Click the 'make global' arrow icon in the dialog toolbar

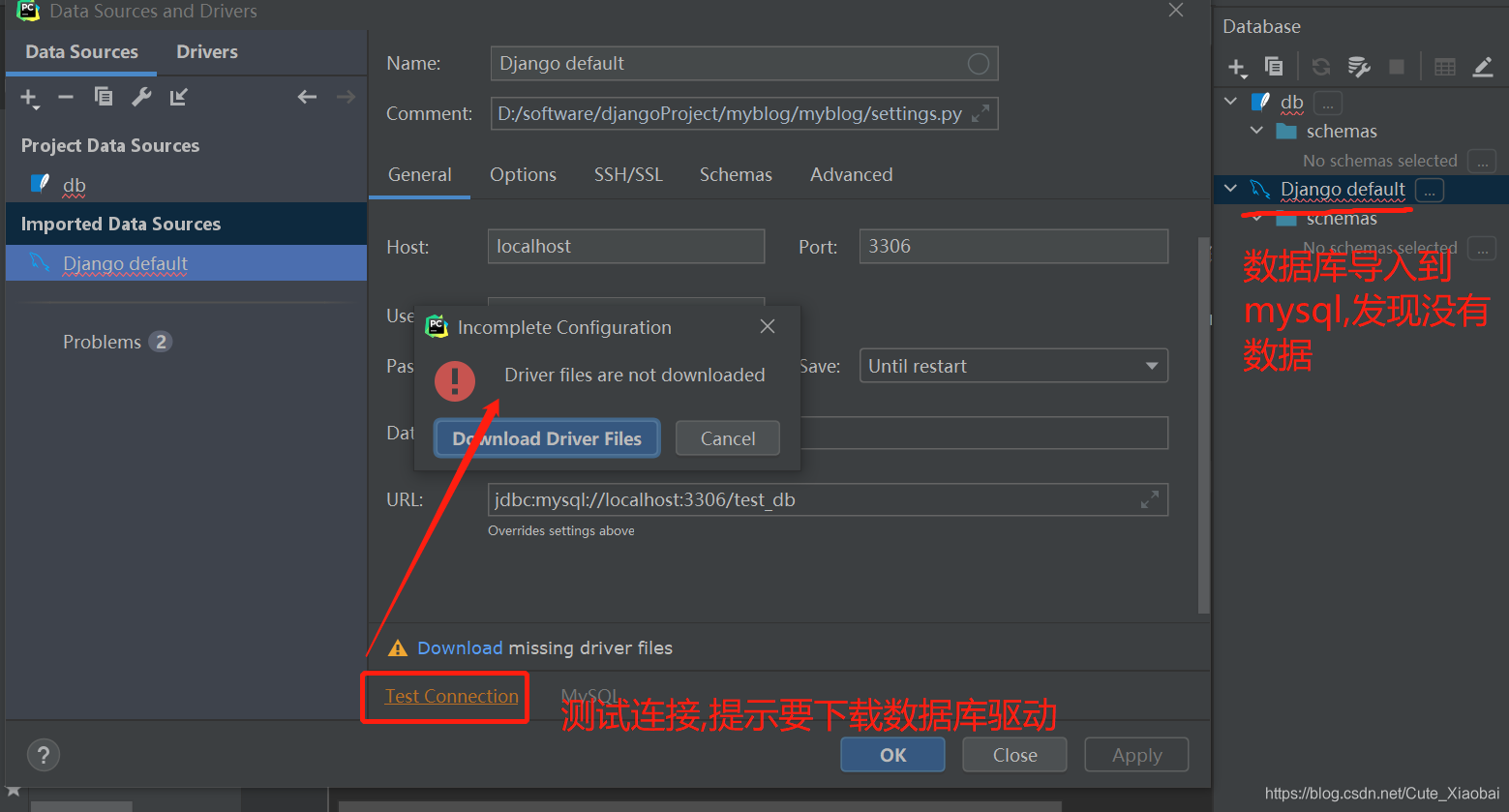[x=178, y=97]
